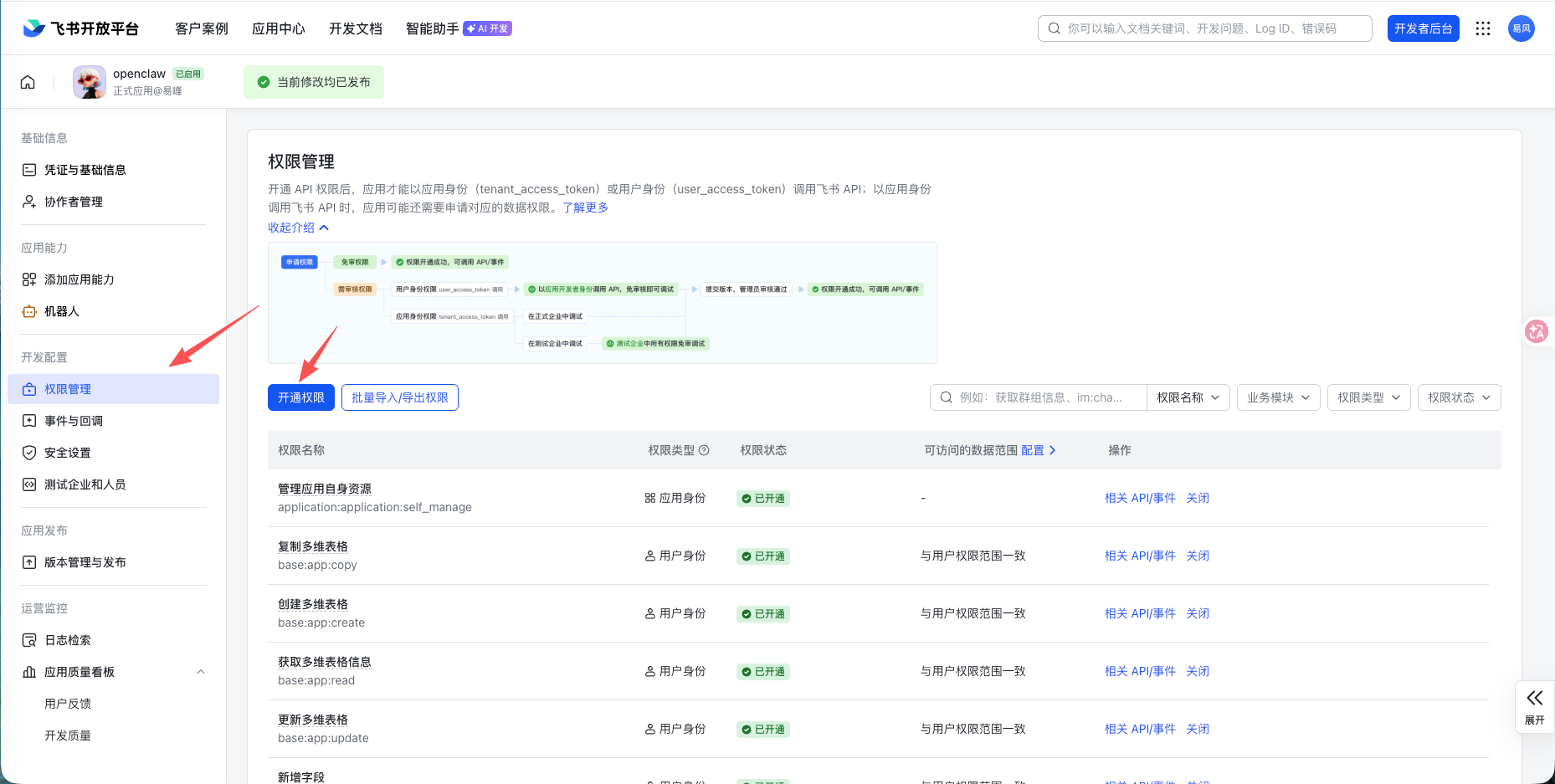Open 日志检索 in the sidebar
The image size is (1555, 784).
coord(68,640)
